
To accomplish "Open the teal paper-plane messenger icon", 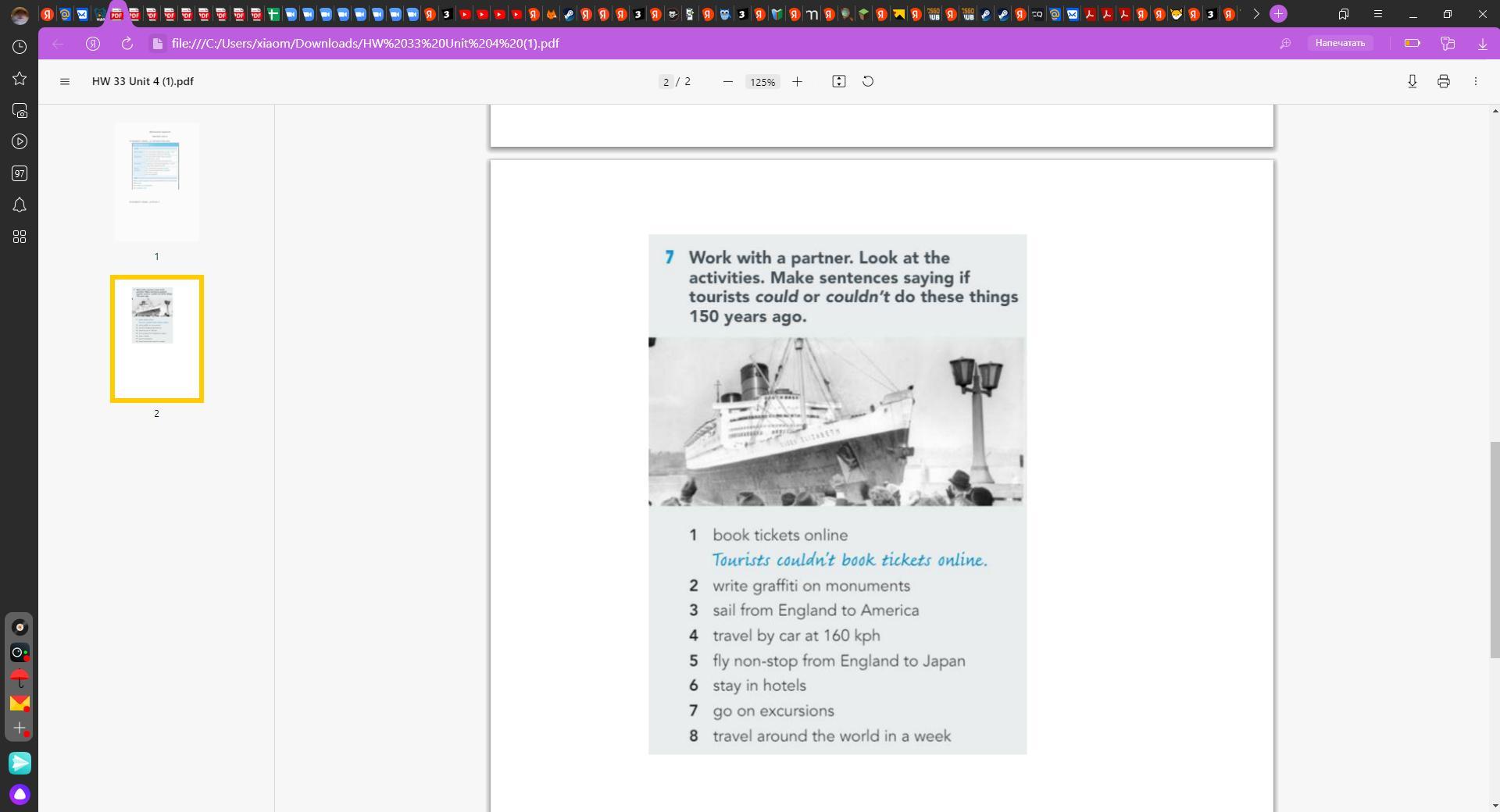I will (x=20, y=763).
